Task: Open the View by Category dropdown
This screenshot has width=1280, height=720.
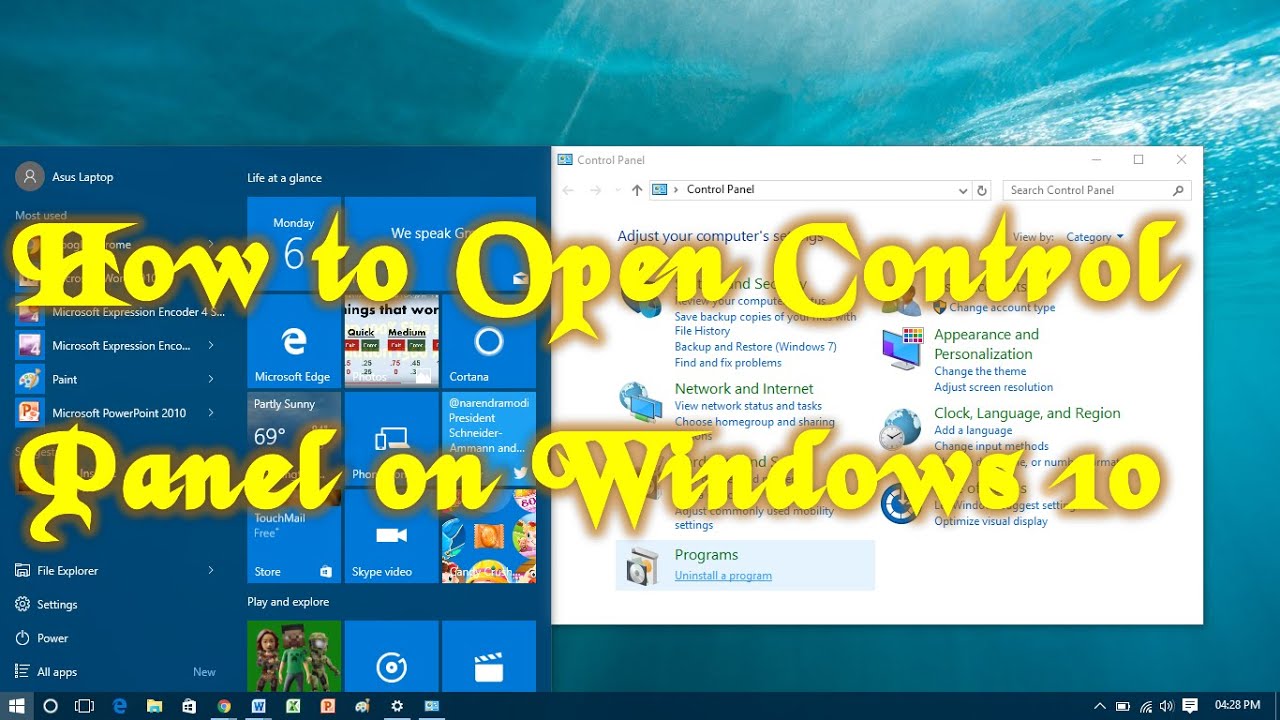Action: click(x=1095, y=237)
